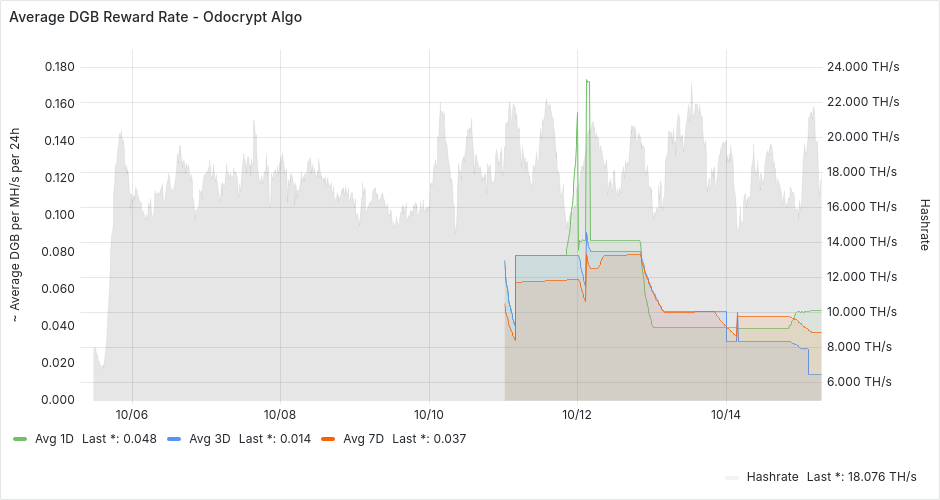Click the 10/14 x-axis date label
Screen dimensions: 940x500
726,414
